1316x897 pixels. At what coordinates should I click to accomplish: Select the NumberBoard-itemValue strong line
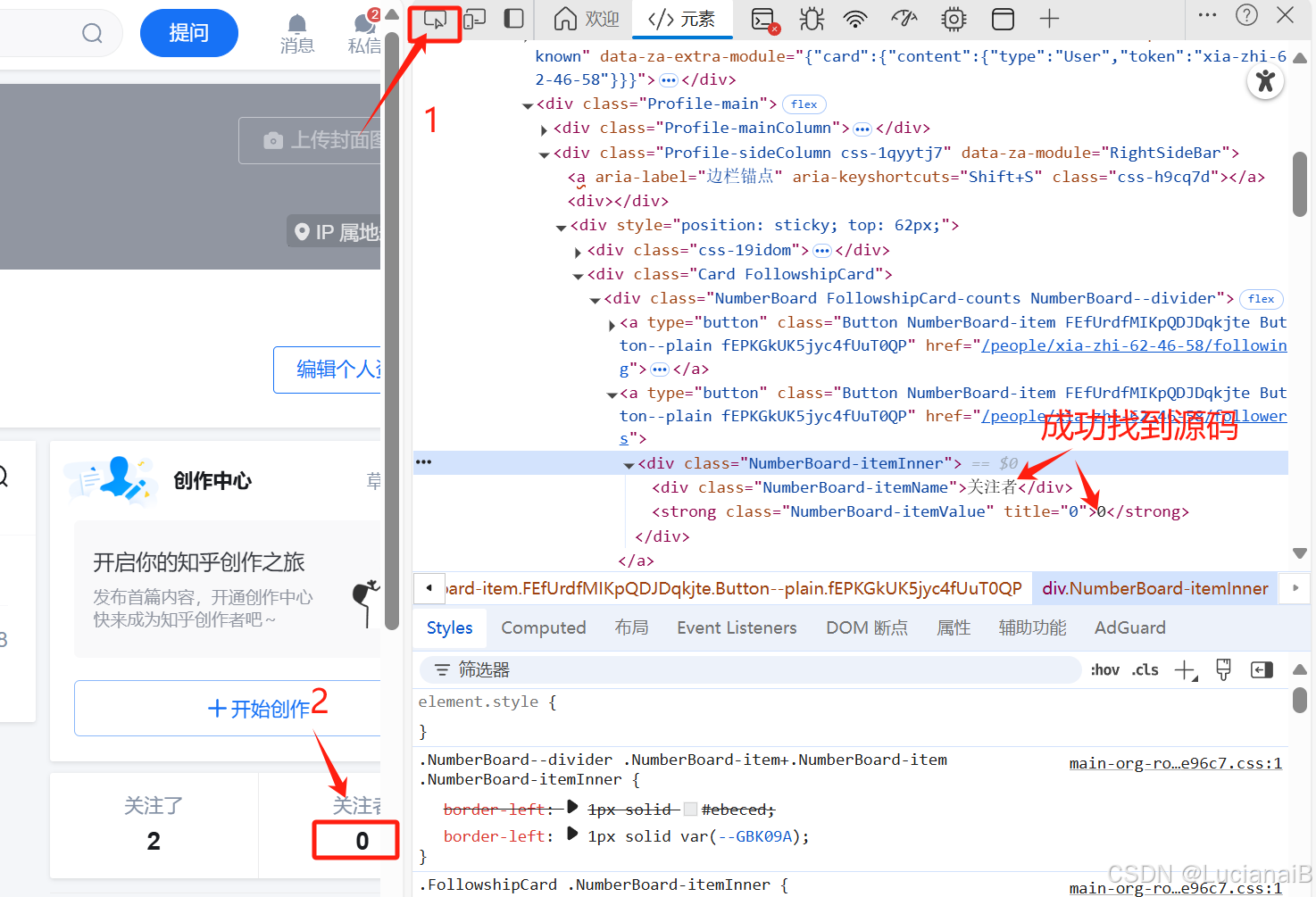point(920,511)
